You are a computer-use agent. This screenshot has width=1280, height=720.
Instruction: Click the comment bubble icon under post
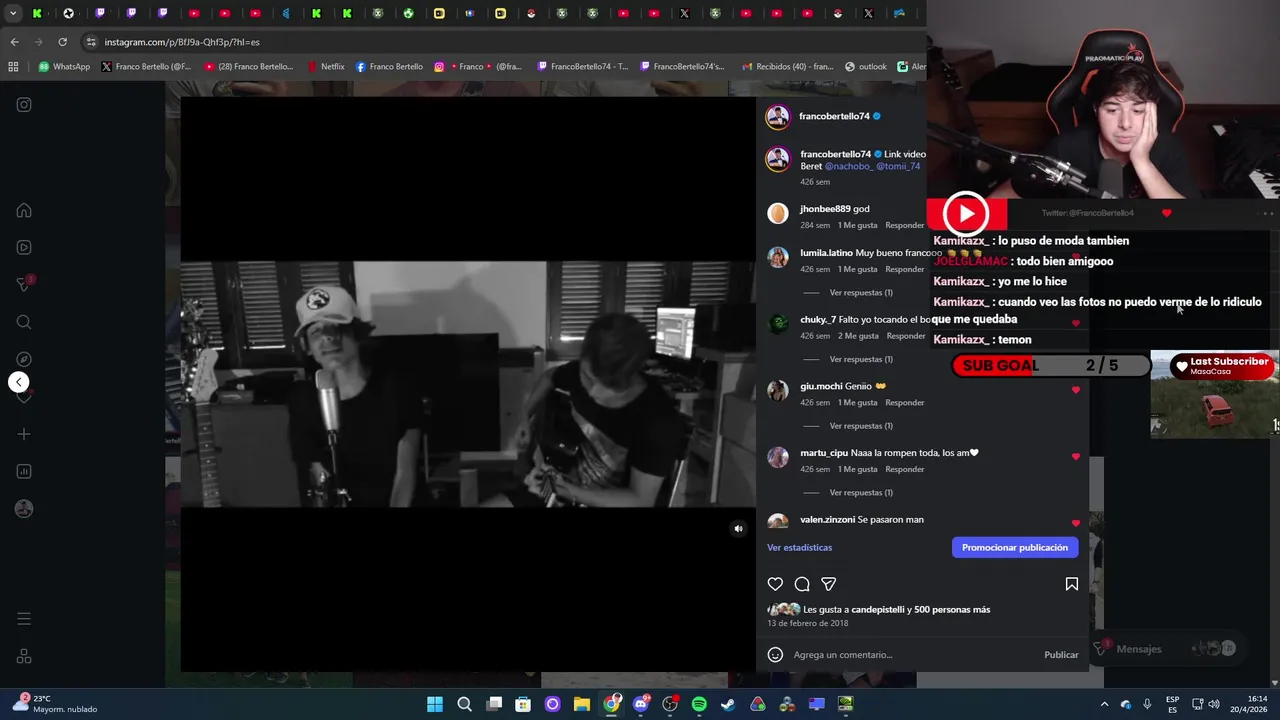pos(802,584)
